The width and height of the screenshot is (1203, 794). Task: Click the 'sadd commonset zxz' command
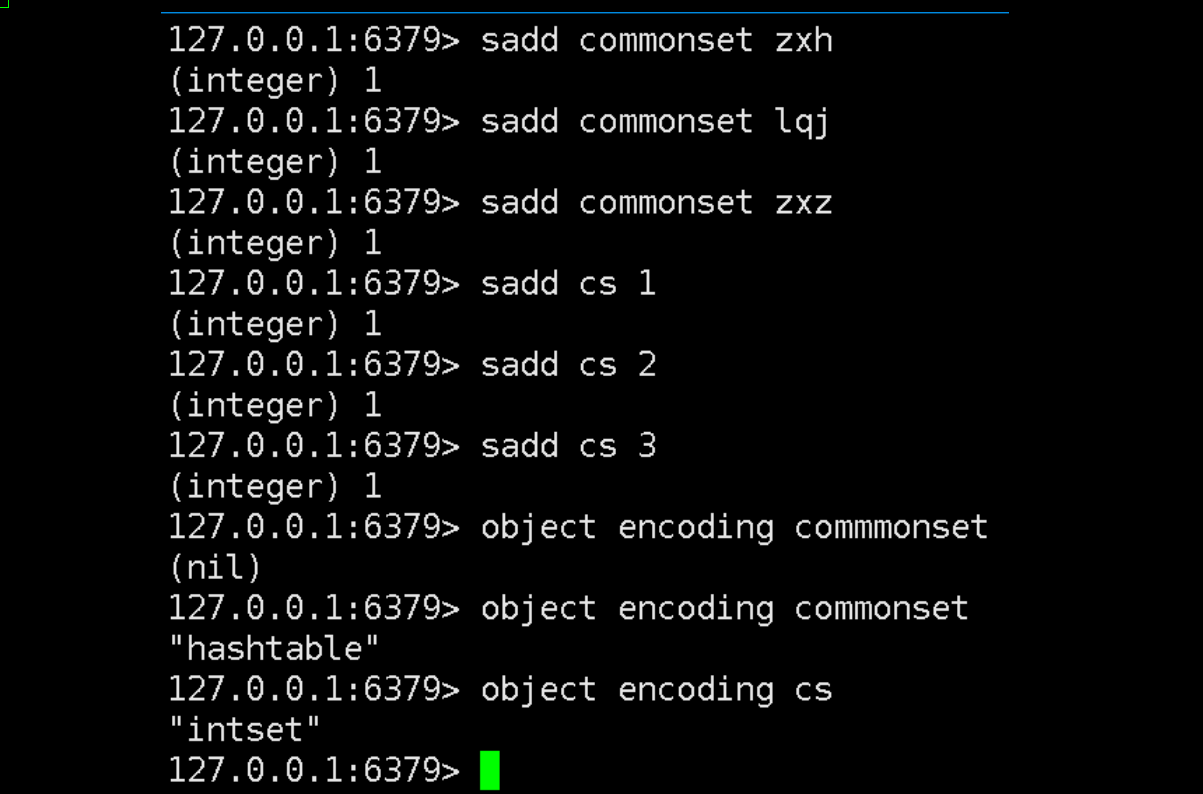coord(656,203)
